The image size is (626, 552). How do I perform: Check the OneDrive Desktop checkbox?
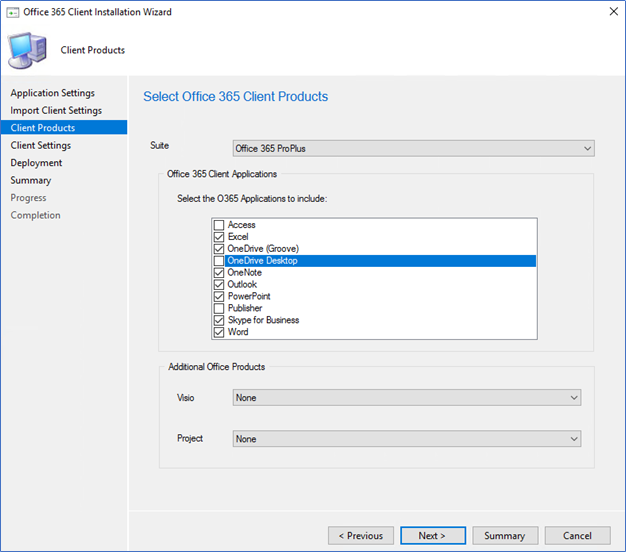tap(219, 261)
